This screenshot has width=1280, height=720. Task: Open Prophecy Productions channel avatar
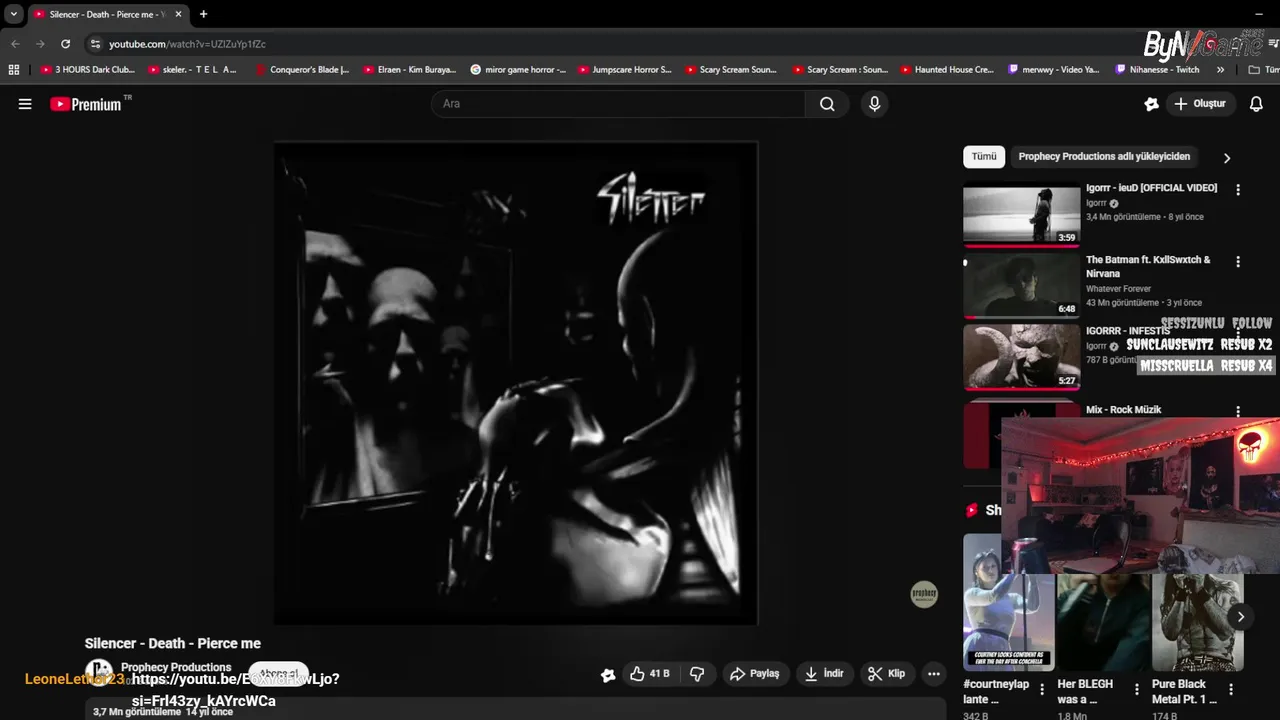pyautogui.click(x=98, y=672)
